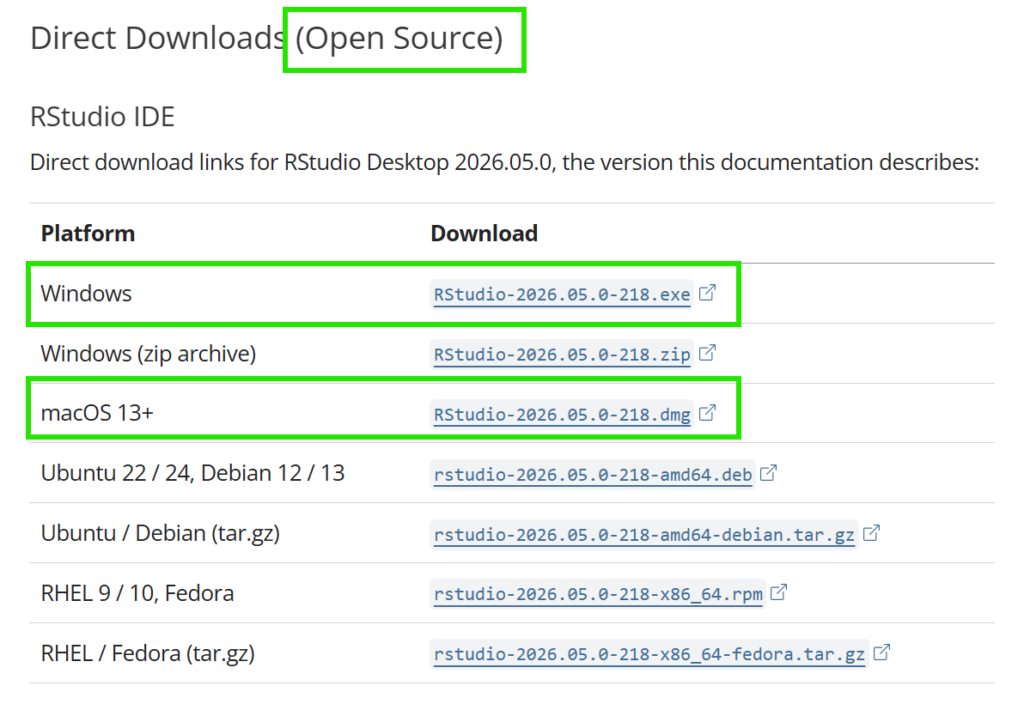
Task: Click external-link icon beside the .zip file
Action: [x=707, y=353]
